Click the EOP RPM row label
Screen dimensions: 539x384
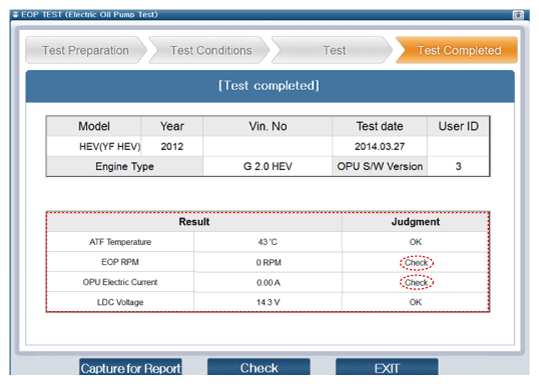click(x=120, y=262)
